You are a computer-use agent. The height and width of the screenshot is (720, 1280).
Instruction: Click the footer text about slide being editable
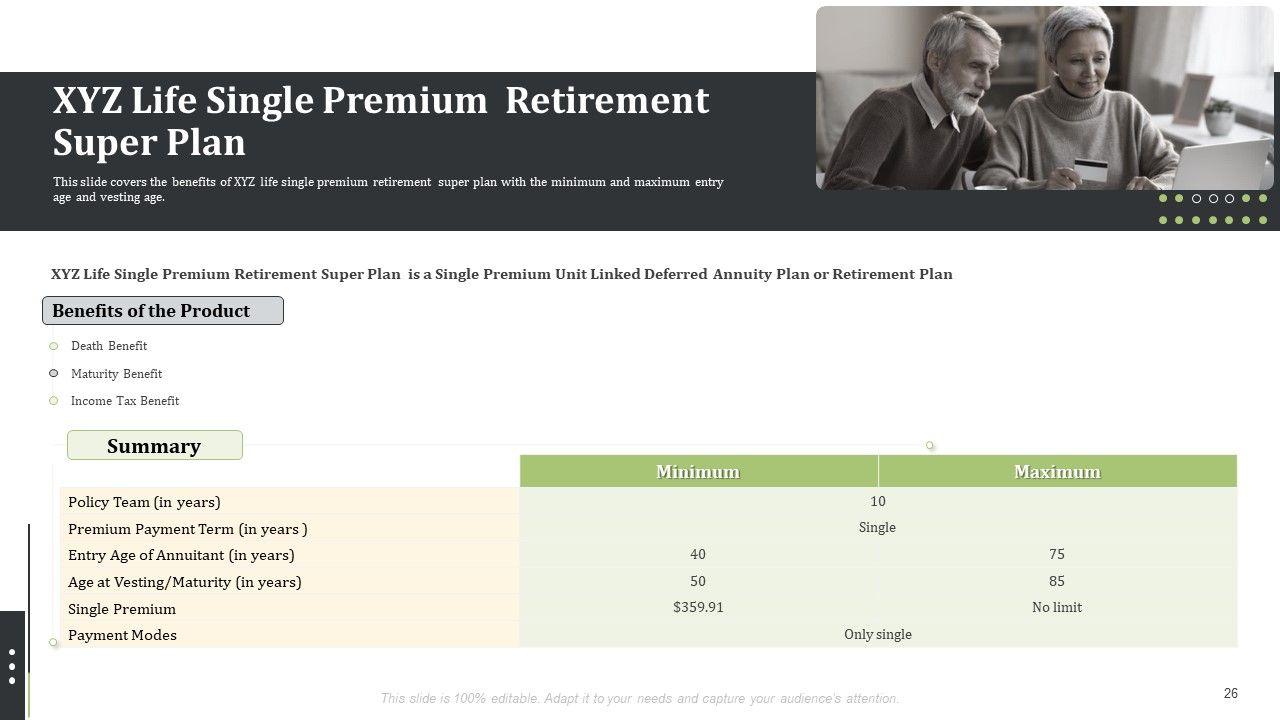640,699
